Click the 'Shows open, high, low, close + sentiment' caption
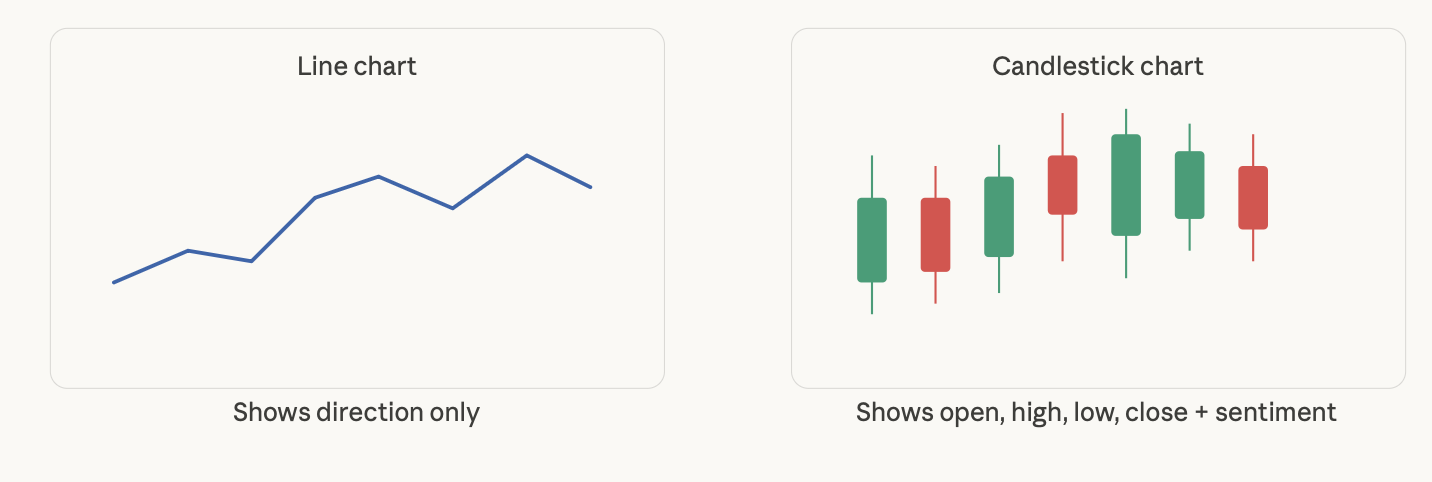The width and height of the screenshot is (1432, 482). (1096, 412)
